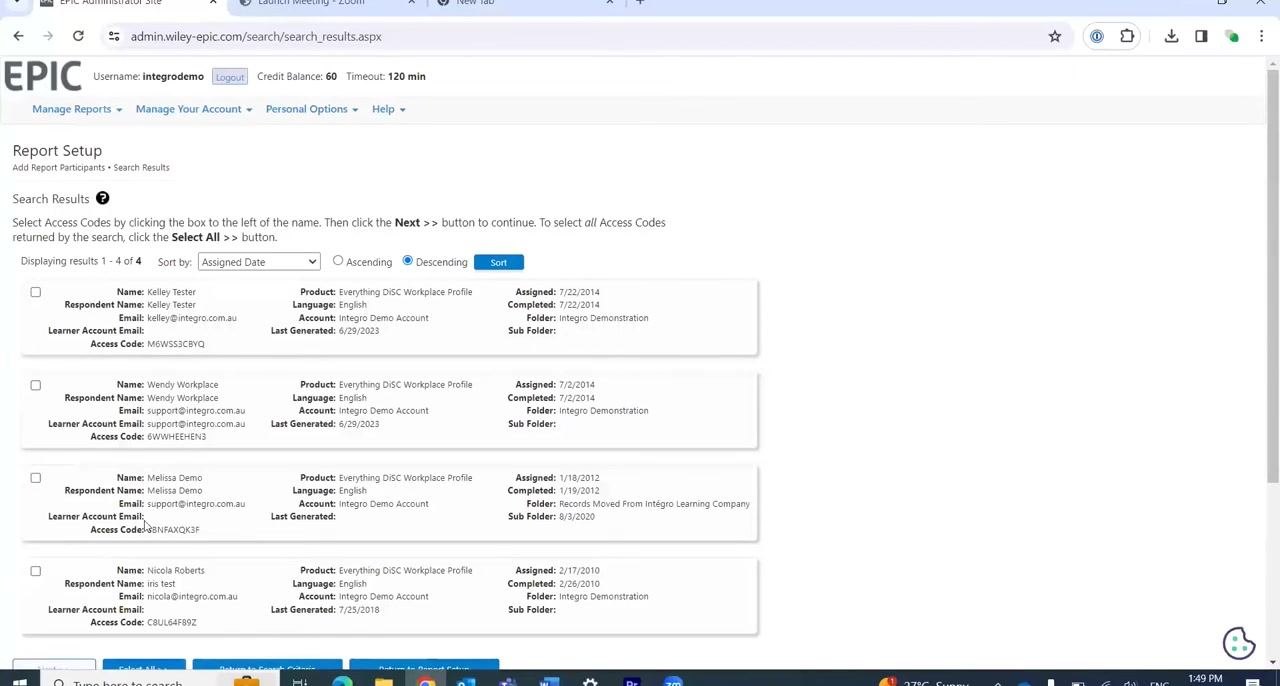Expand the Personal Options menu
The width and height of the screenshot is (1280, 686).
pyautogui.click(x=312, y=109)
